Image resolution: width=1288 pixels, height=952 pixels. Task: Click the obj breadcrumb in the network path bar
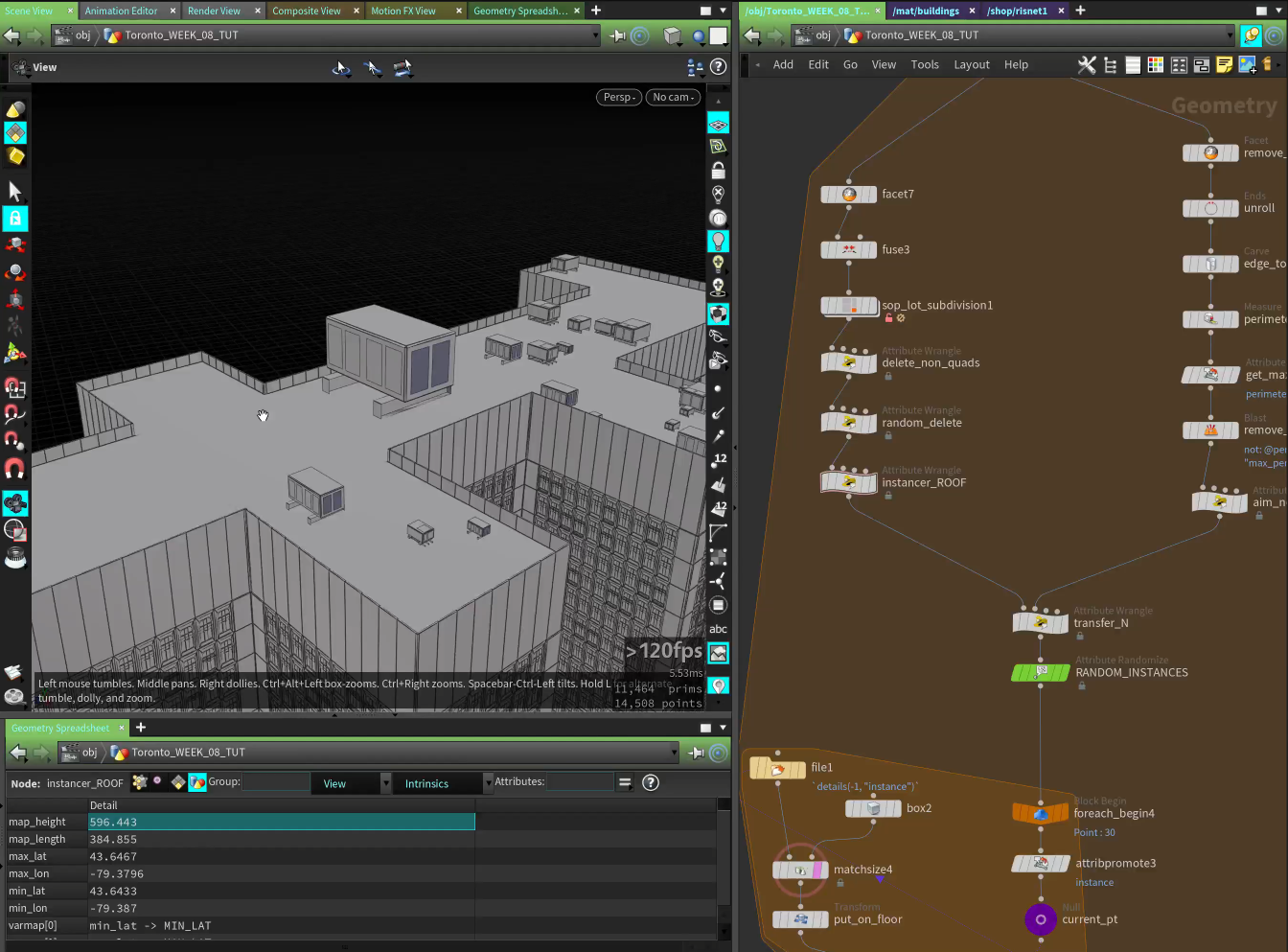821,35
